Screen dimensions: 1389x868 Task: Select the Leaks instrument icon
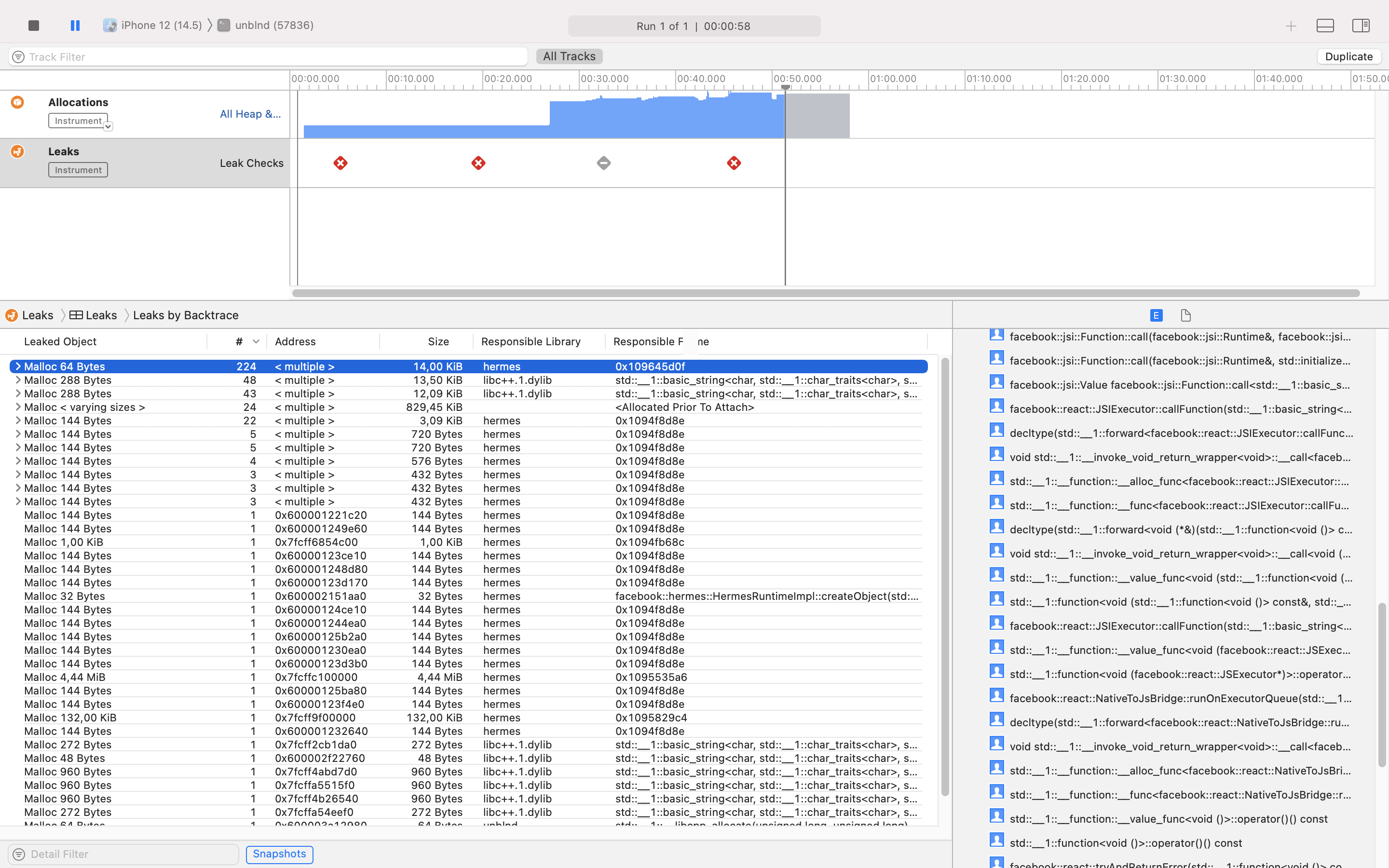click(18, 151)
